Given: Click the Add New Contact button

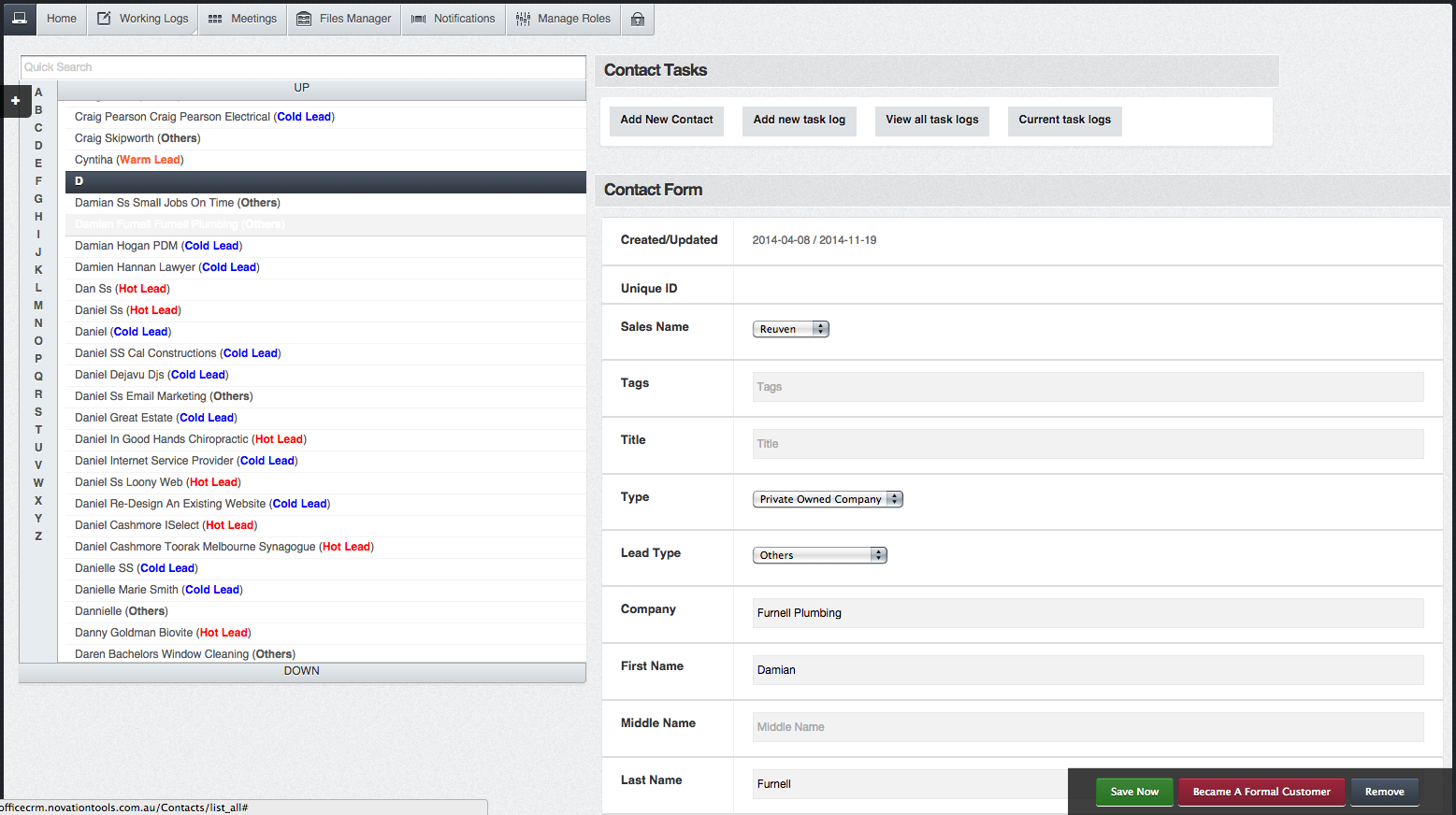Looking at the screenshot, I should [666, 120].
